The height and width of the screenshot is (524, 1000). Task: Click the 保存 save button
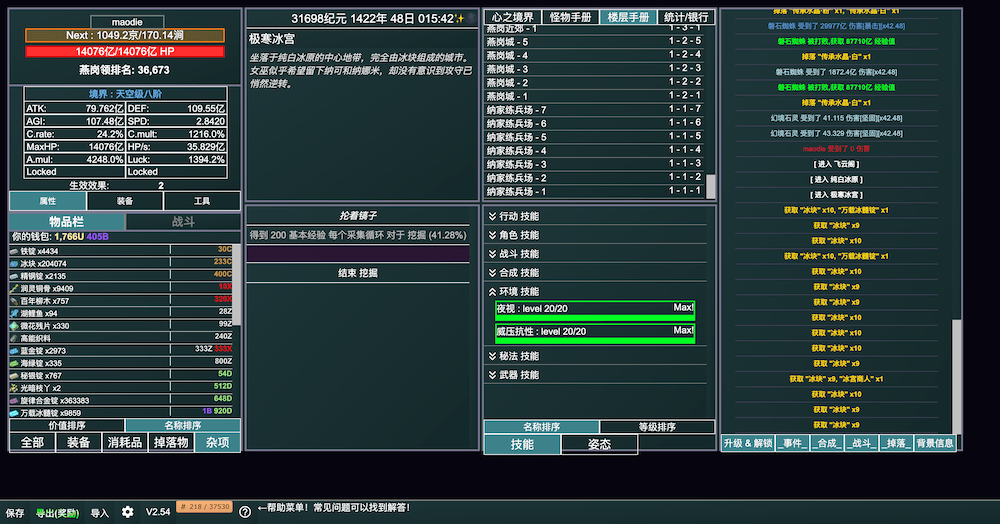click(15, 512)
